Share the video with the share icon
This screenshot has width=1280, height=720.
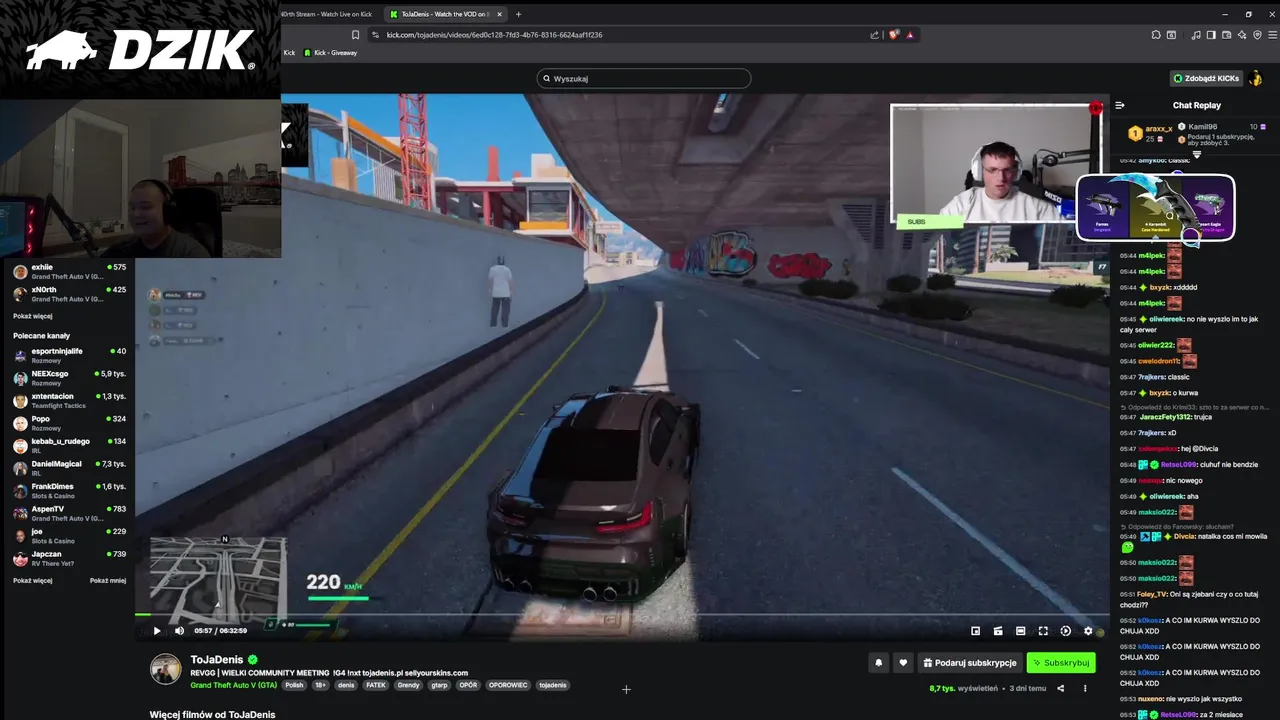pos(1061,688)
